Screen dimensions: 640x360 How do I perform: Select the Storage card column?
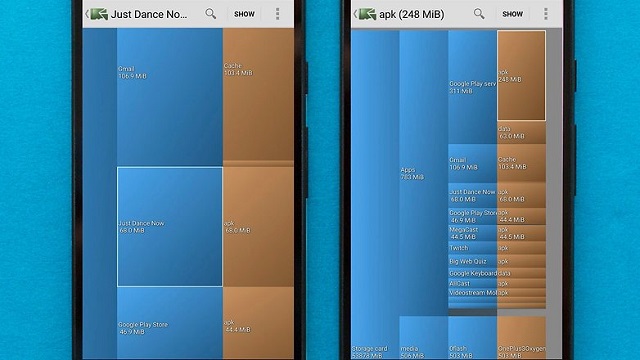tap(375, 195)
